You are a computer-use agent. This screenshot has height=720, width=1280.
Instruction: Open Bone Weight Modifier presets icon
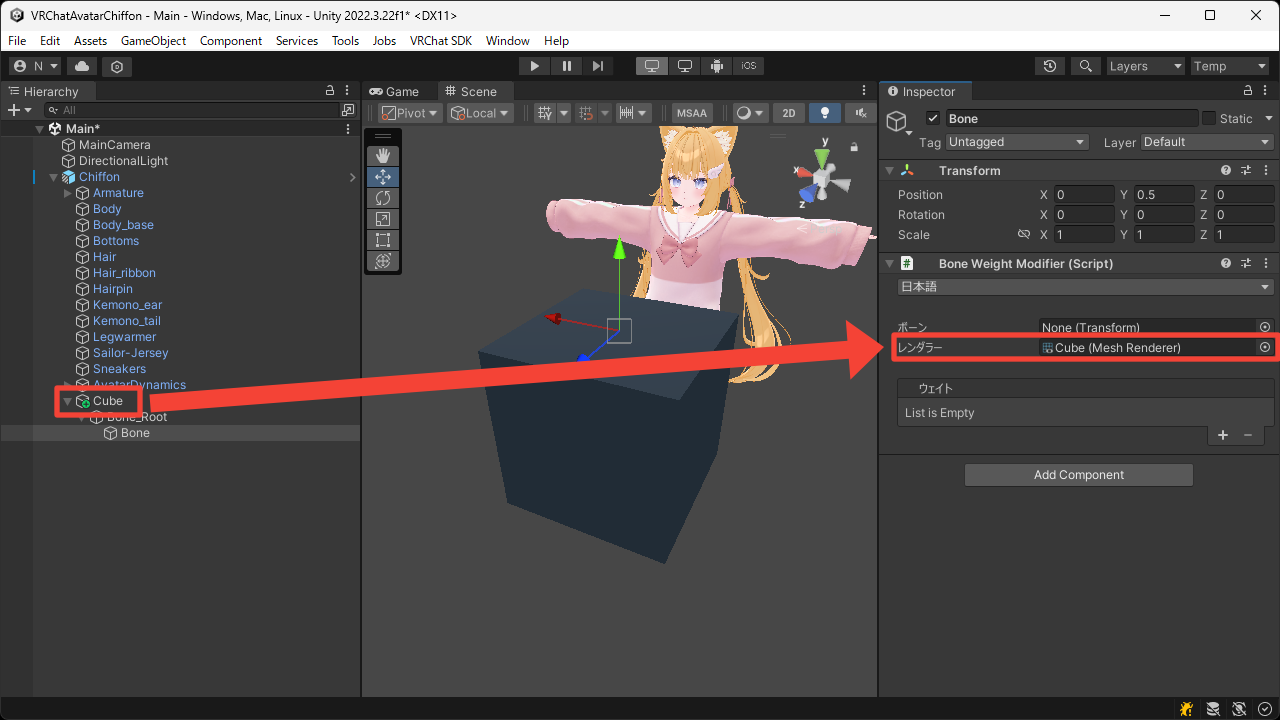click(1246, 264)
